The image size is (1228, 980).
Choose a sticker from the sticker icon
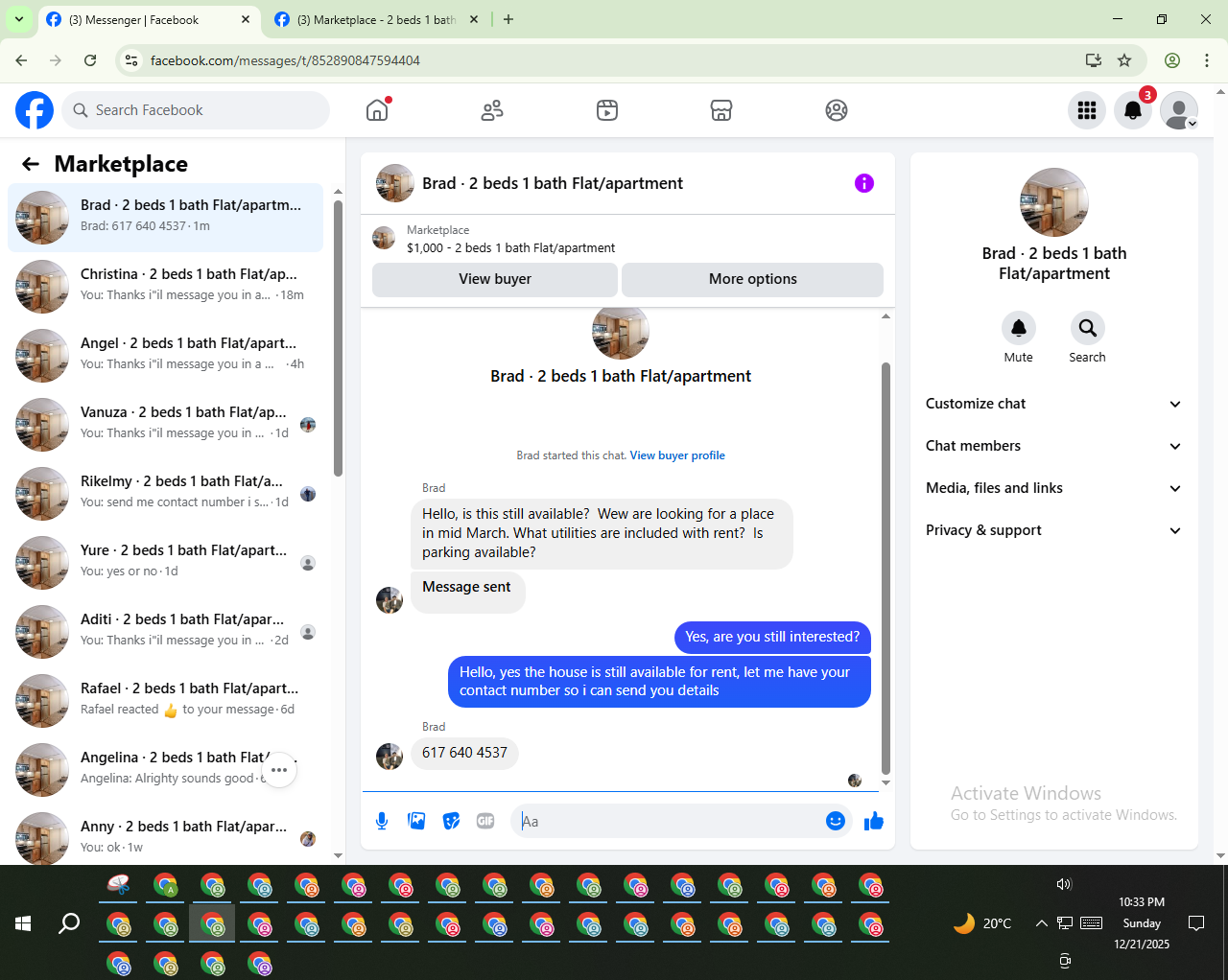(451, 821)
